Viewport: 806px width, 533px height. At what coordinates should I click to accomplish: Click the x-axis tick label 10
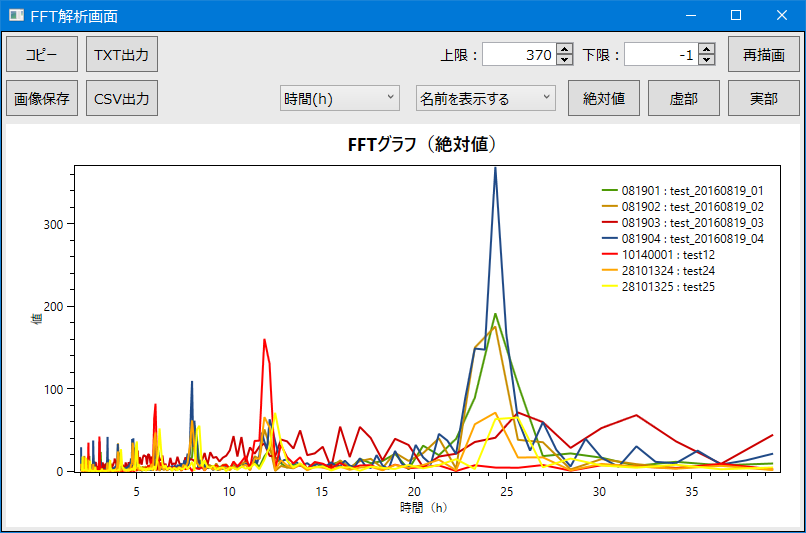[229, 492]
